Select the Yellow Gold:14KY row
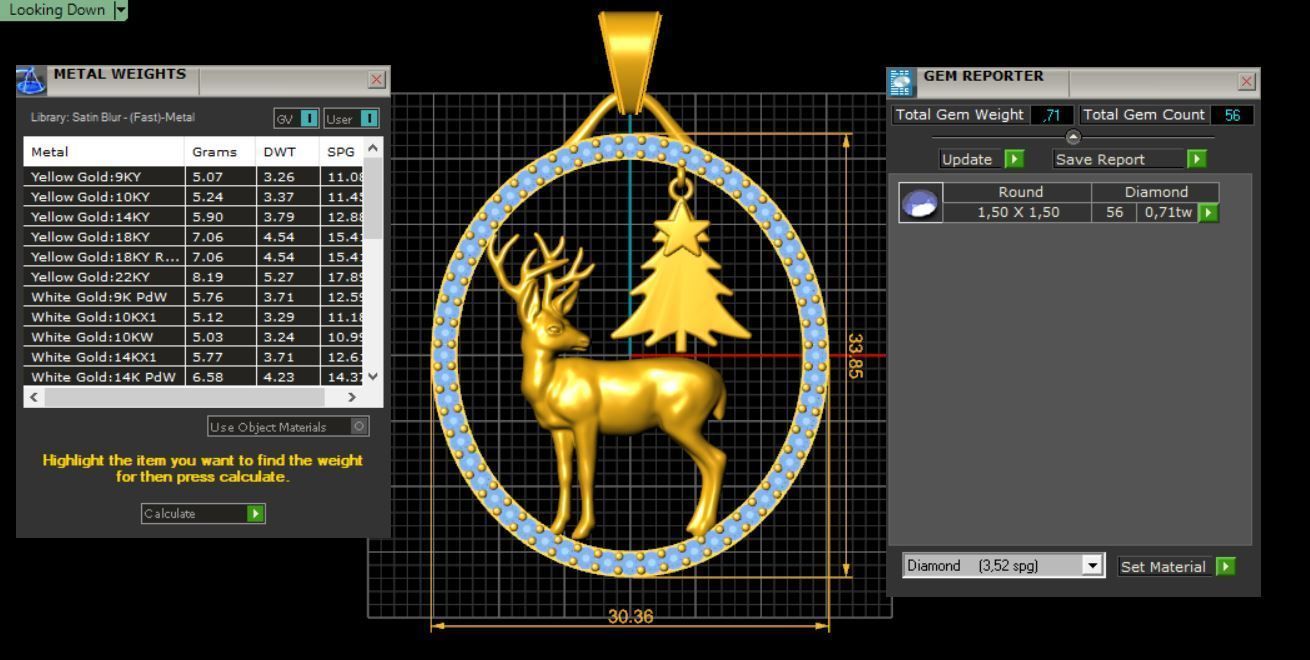The width and height of the screenshot is (1310, 660). coord(194,217)
